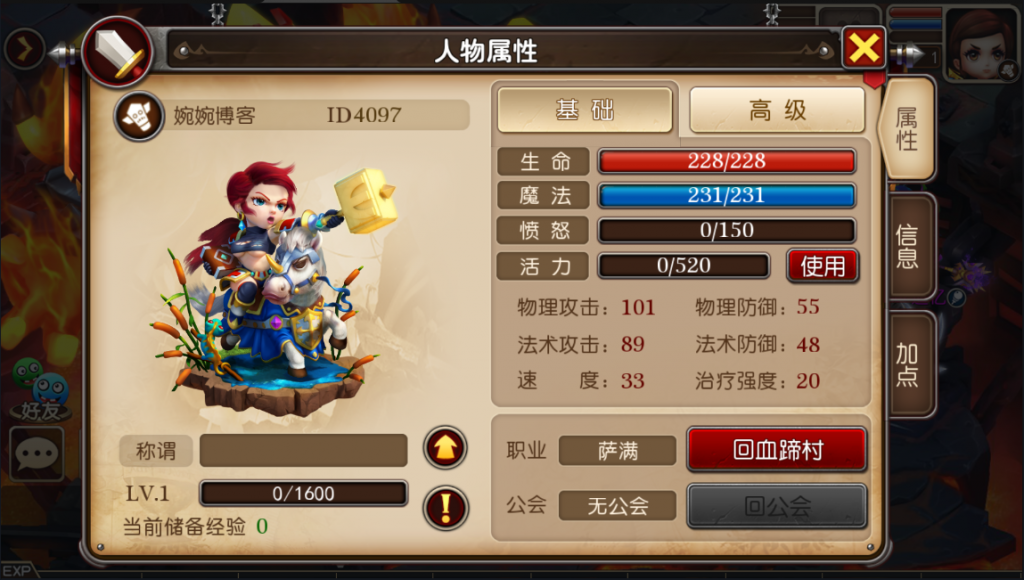Close the 人物属性 window
The height and width of the screenshot is (580, 1024).
(x=863, y=48)
